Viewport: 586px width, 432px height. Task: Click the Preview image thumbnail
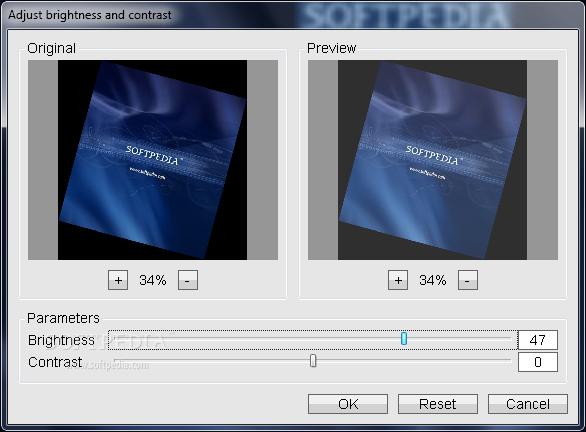coord(433,160)
